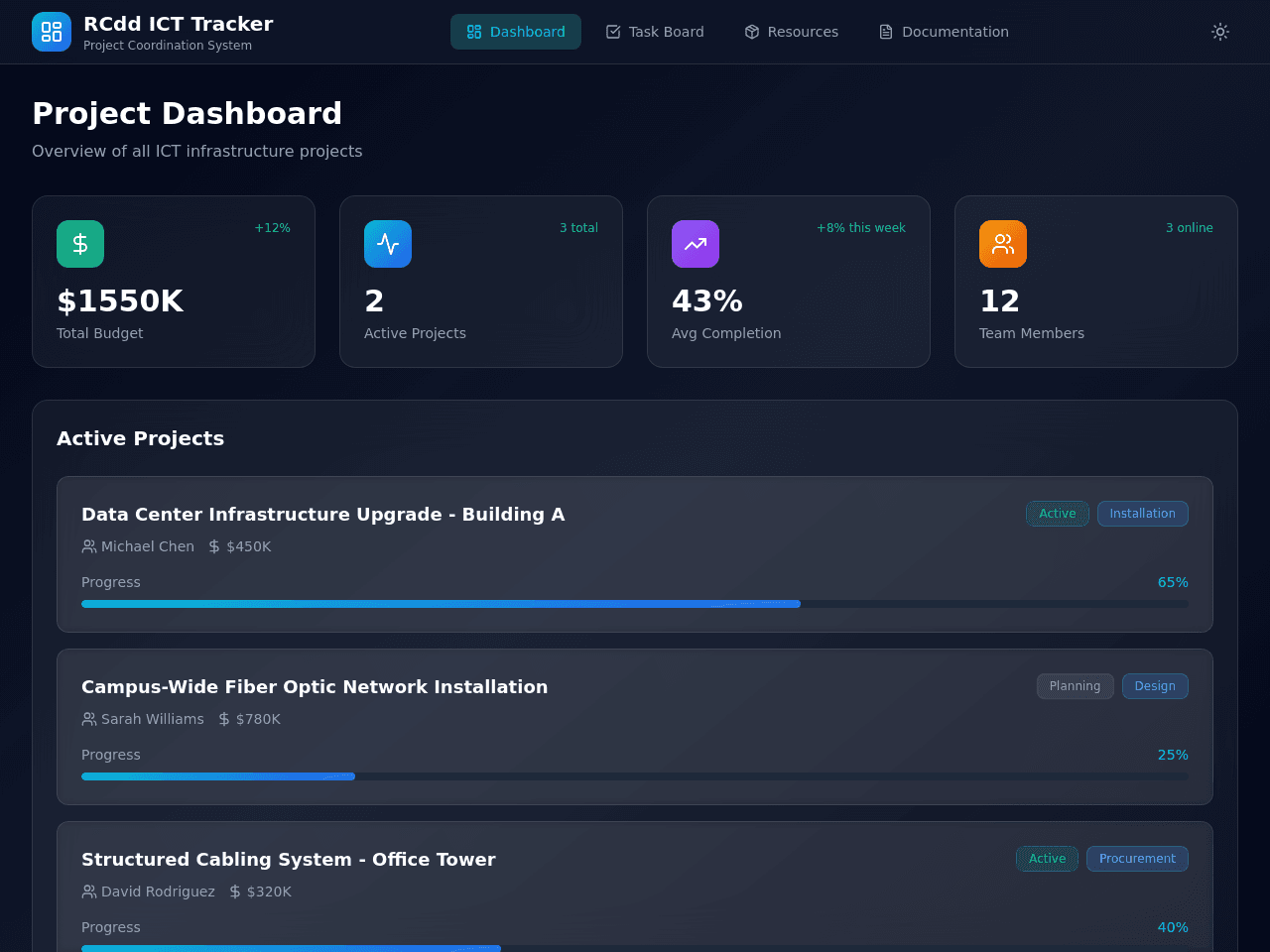Viewport: 1270px width, 952px height.
Task: Click the orange Team Members icon
Action: [x=1003, y=244]
